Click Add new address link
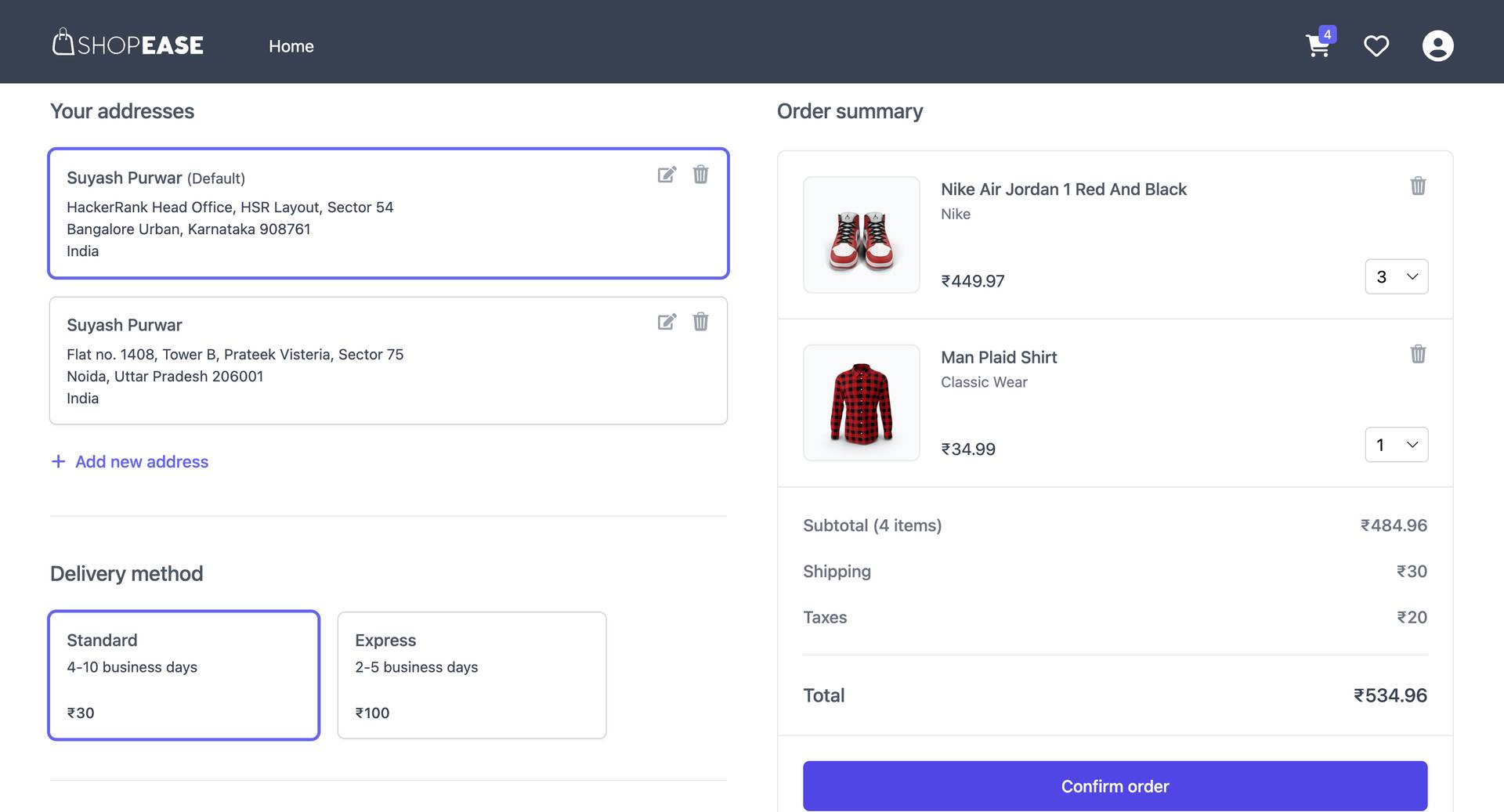 (x=130, y=462)
